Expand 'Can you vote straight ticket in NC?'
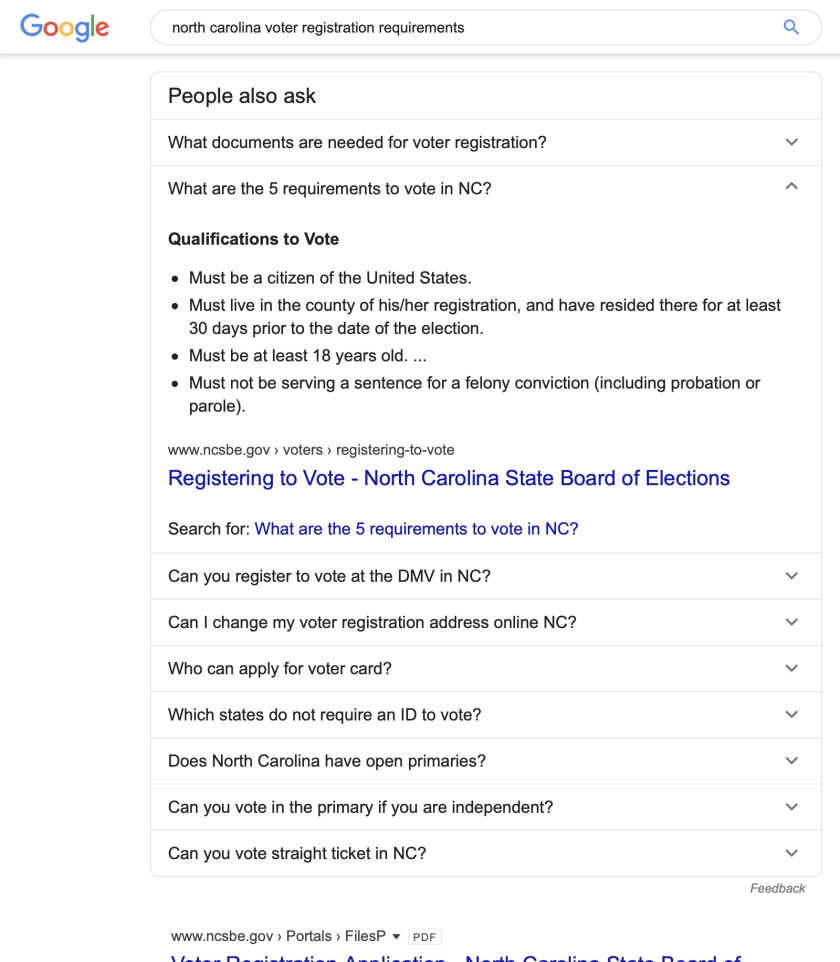This screenshot has width=840, height=962. coord(297,853)
